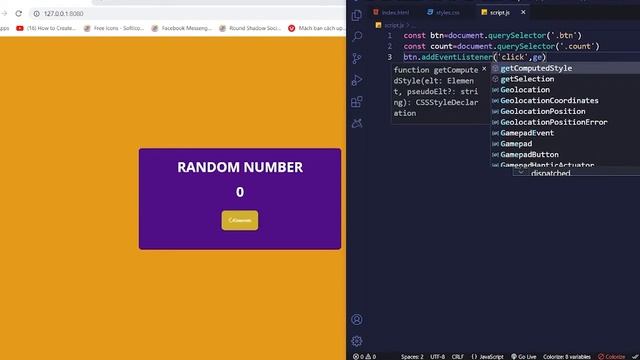640x360 pixels.
Task: Choose GeolocationCoordinates suggestion
Action: coord(565,100)
